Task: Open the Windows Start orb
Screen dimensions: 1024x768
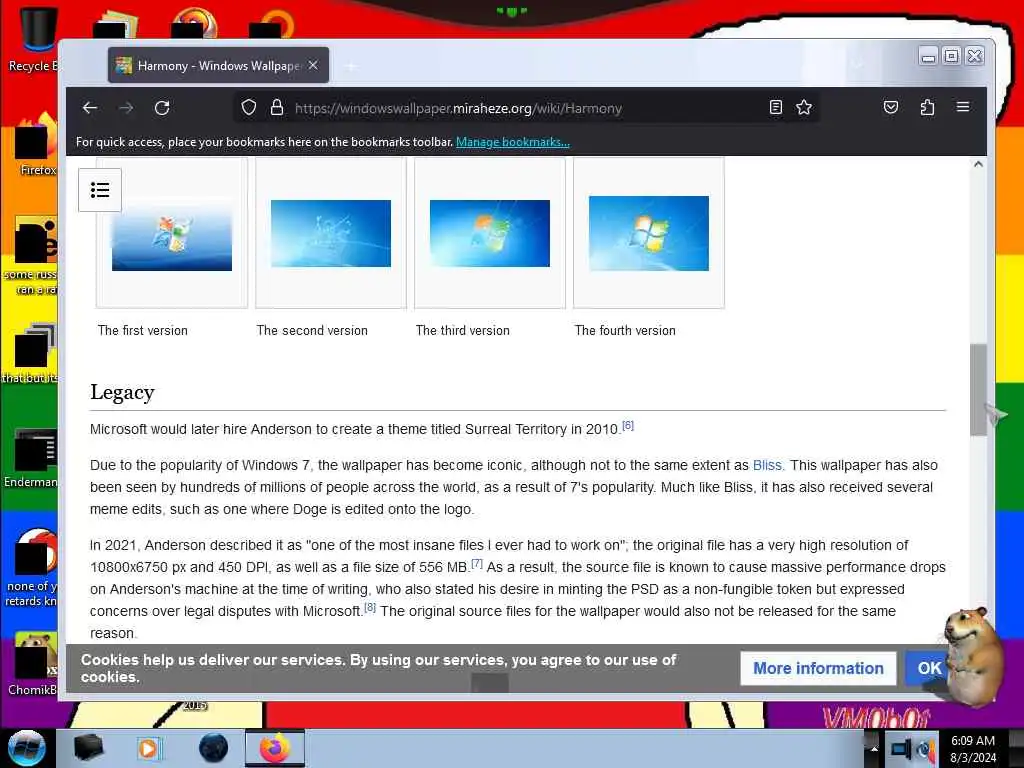Action: click(27, 748)
